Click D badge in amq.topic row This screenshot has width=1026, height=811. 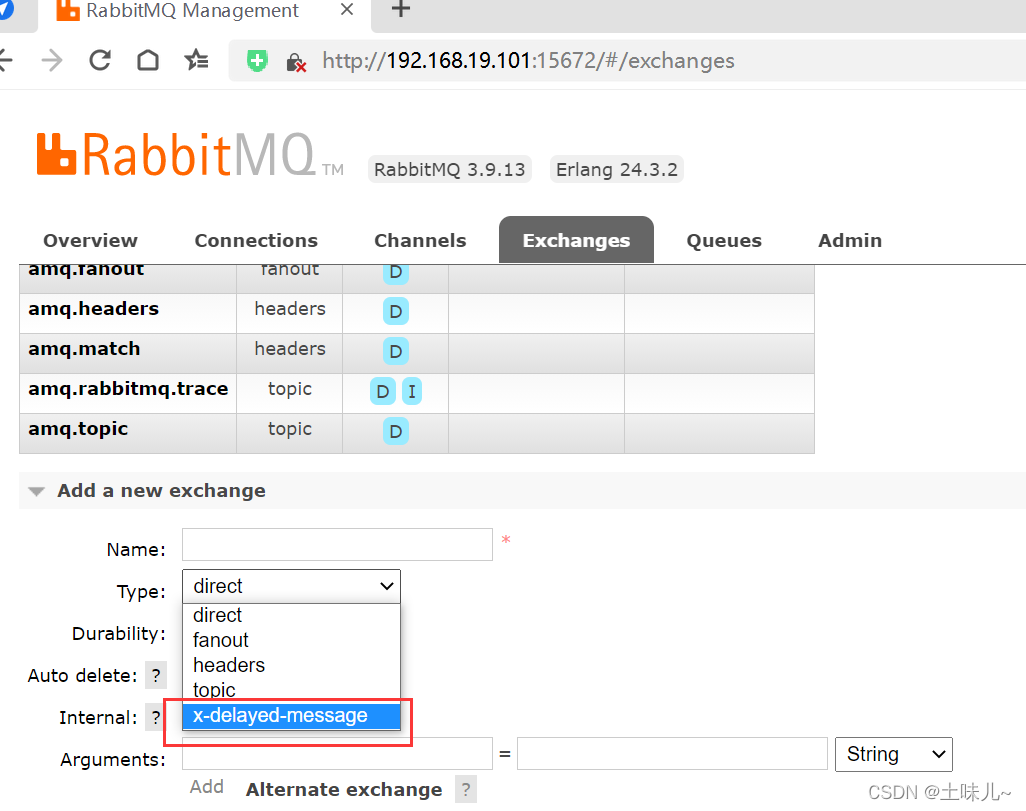[x=396, y=431]
